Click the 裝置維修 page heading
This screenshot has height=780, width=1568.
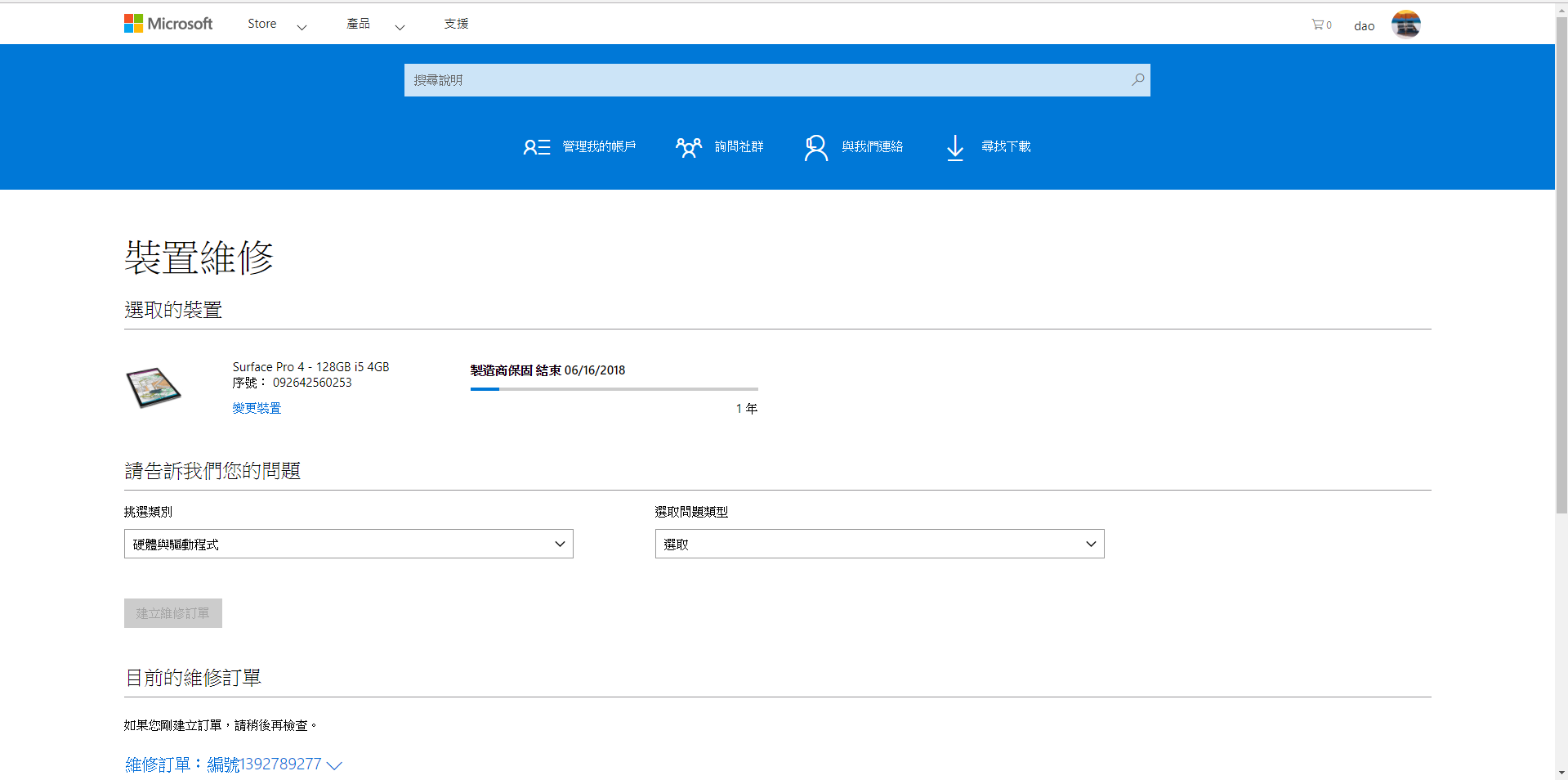point(199,257)
